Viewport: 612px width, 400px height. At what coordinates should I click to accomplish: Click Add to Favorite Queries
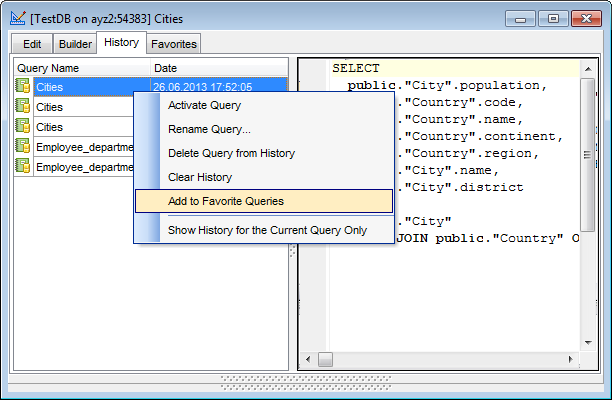[226, 201]
